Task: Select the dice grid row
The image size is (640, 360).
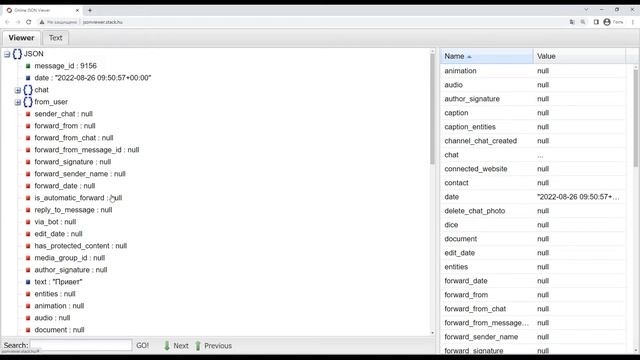Action: (533, 225)
